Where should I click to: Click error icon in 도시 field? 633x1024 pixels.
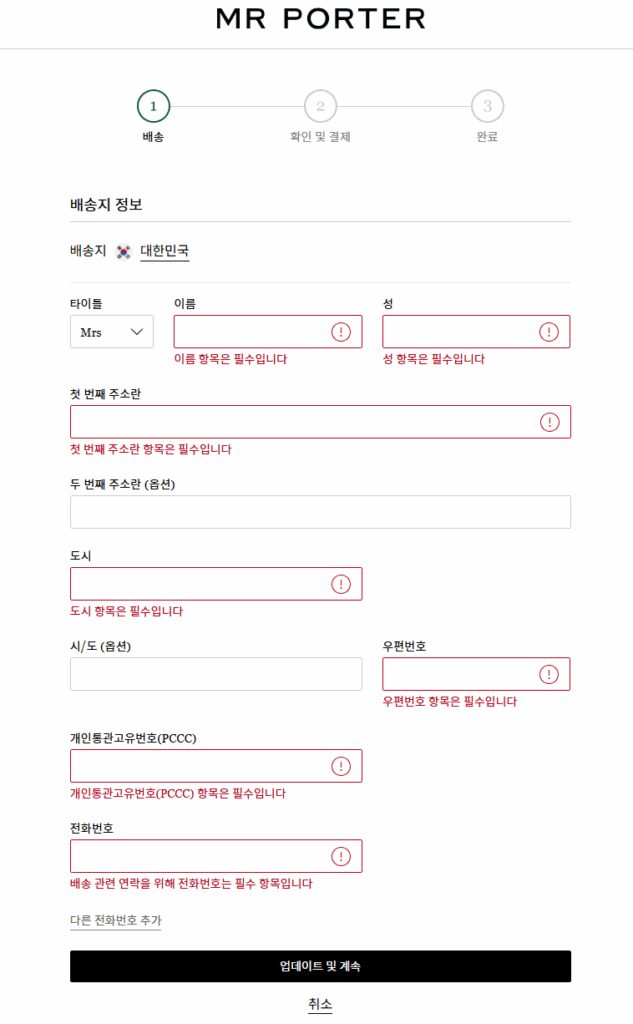[x=341, y=584]
